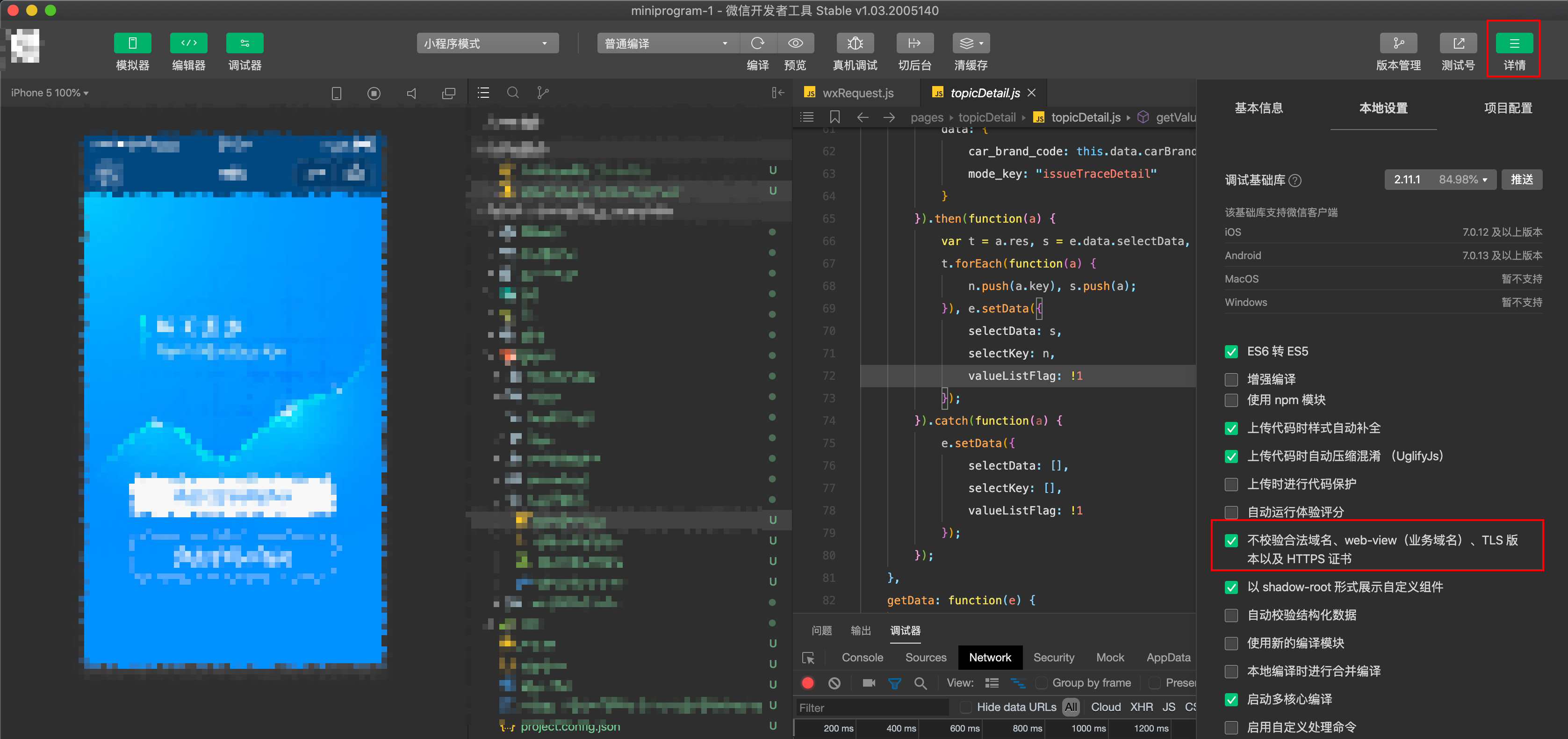Screen dimensions: 1568x739
Task: Open the 普通编译 compile mode dropdown
Action: point(668,43)
